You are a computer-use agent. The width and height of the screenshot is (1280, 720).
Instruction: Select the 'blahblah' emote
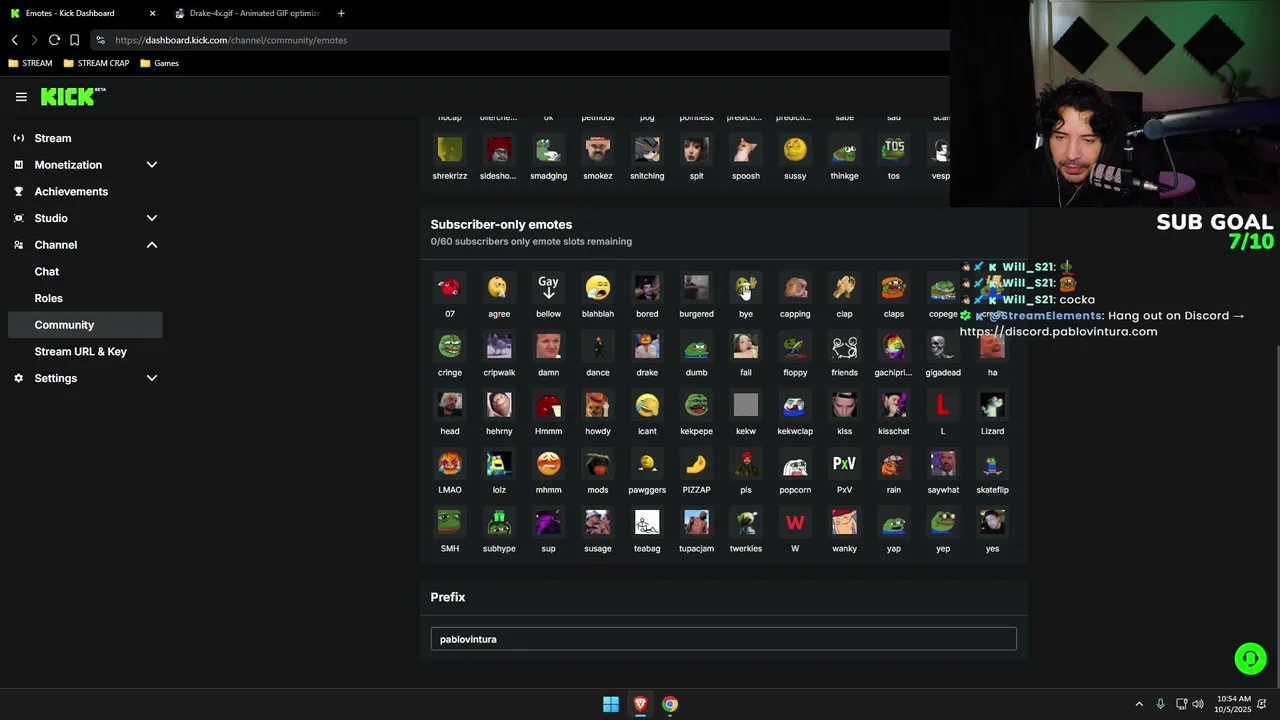coord(598,289)
